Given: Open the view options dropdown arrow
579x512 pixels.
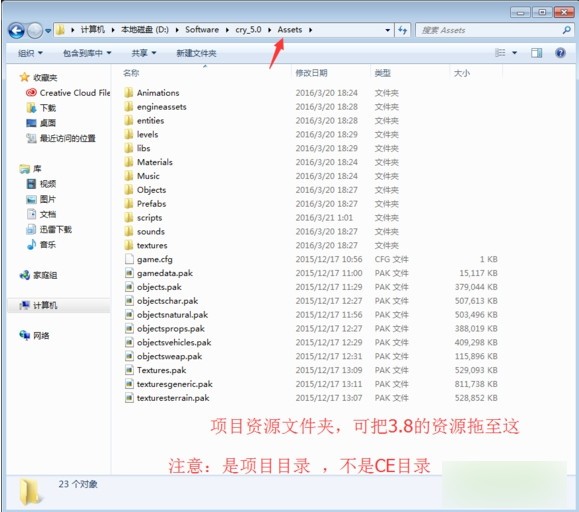Looking at the screenshot, I should (514, 53).
